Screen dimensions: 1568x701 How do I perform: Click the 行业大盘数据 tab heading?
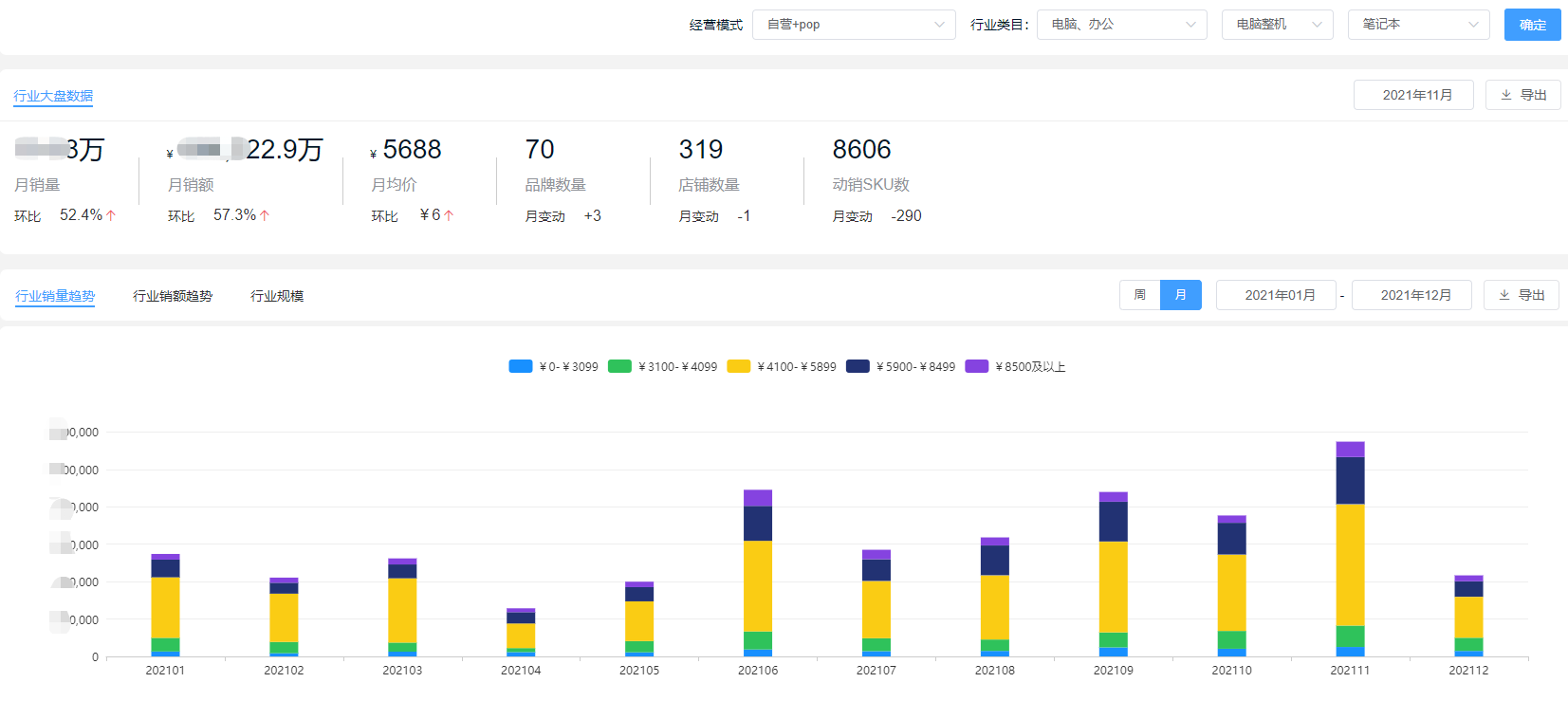click(53, 96)
